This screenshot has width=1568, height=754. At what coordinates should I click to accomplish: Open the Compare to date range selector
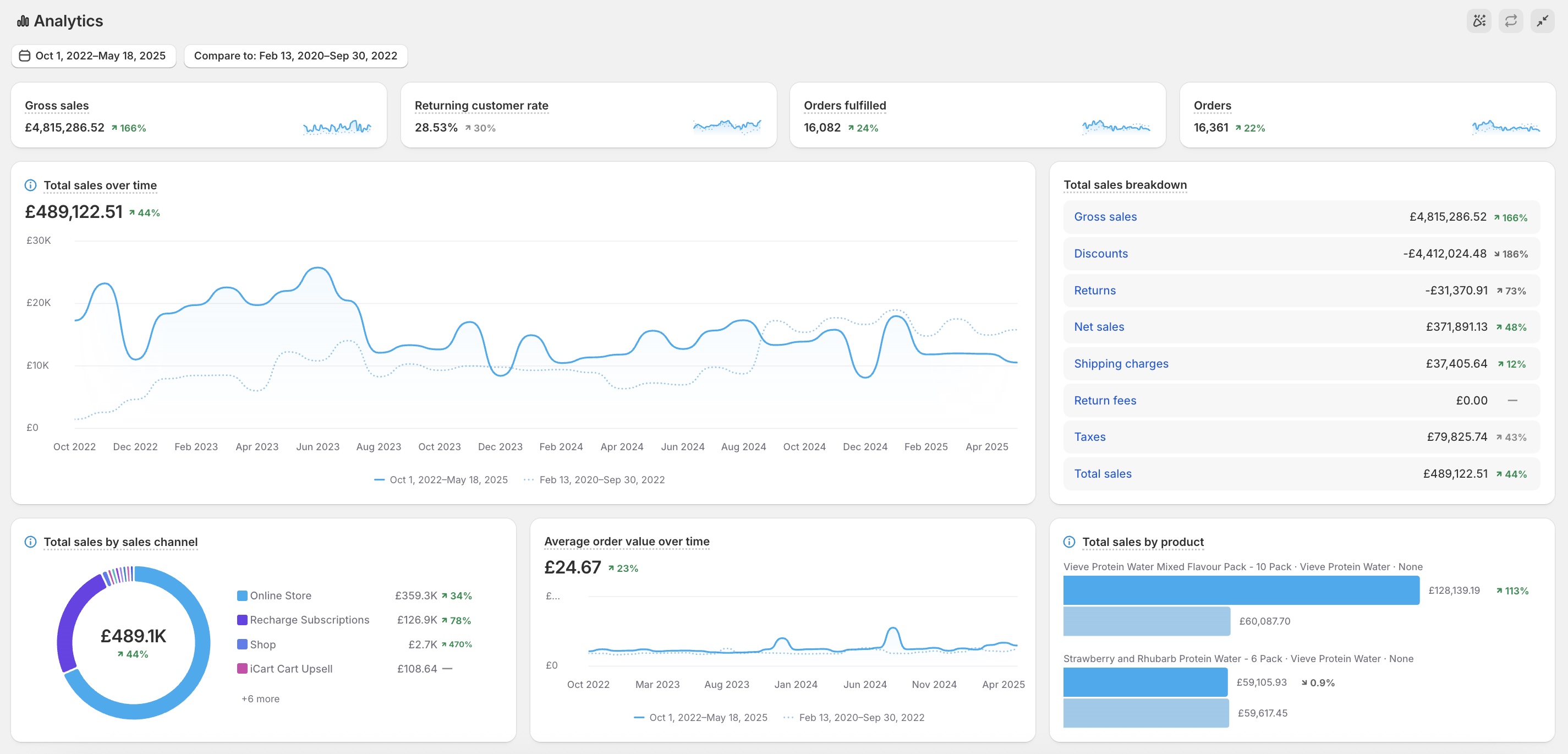[x=295, y=56]
